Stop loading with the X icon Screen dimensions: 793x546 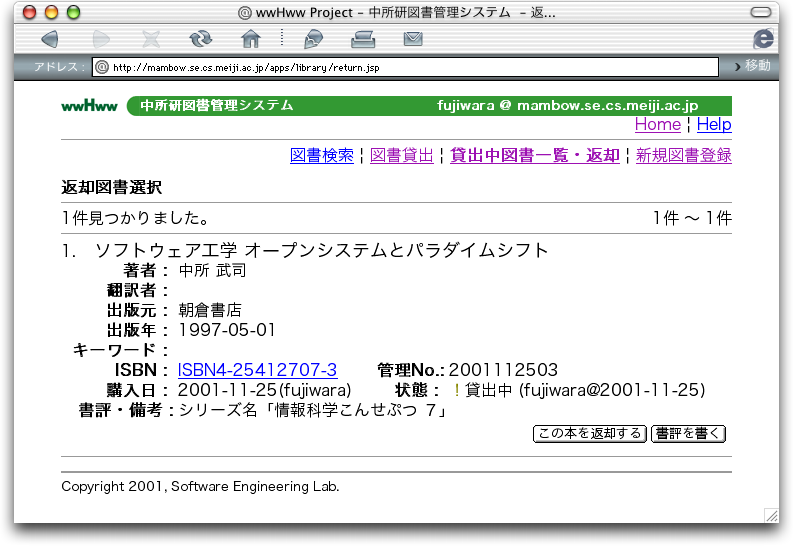pyautogui.click(x=151, y=39)
